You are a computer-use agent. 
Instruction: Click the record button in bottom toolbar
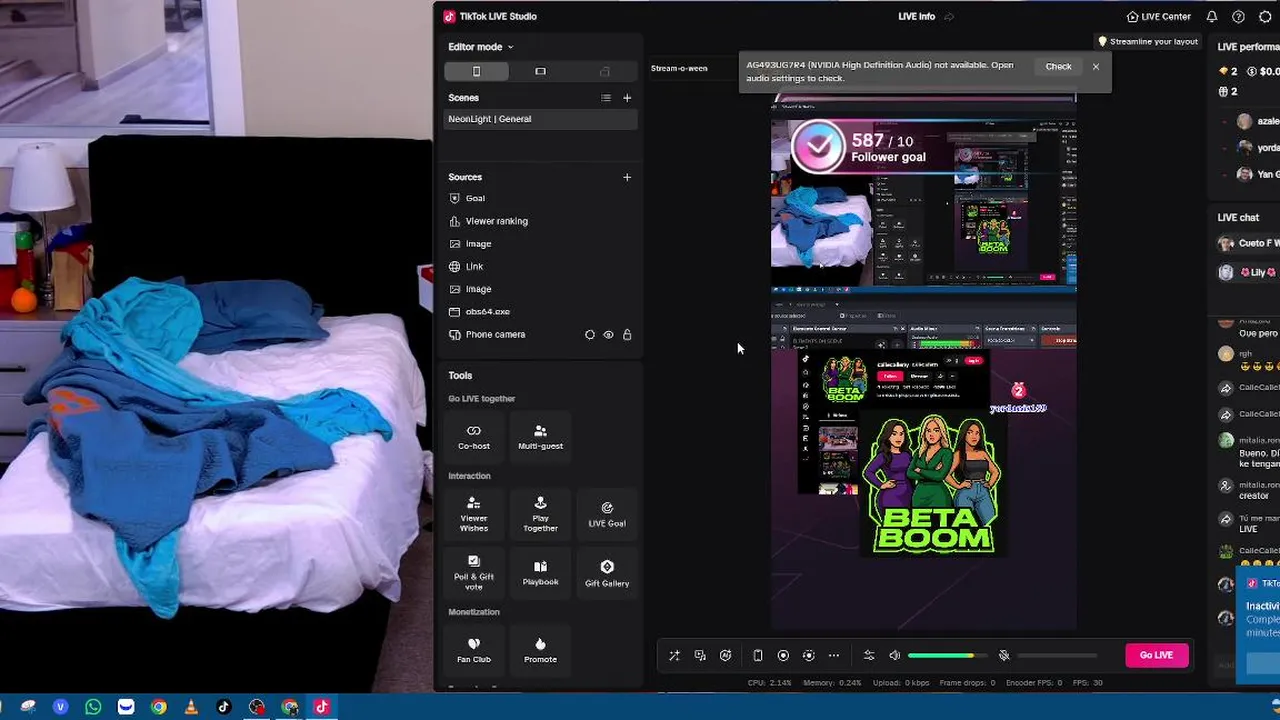(783, 656)
